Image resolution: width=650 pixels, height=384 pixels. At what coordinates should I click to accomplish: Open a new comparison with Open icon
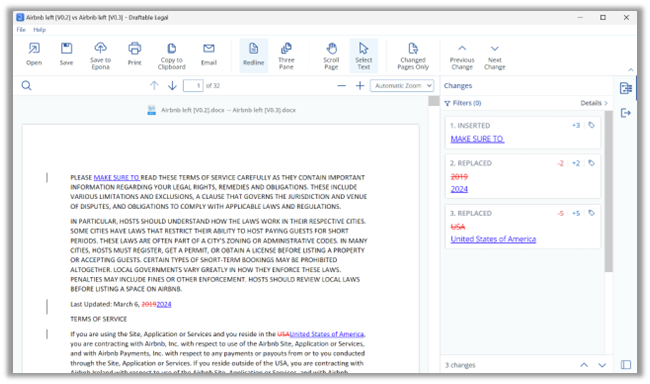point(34,54)
